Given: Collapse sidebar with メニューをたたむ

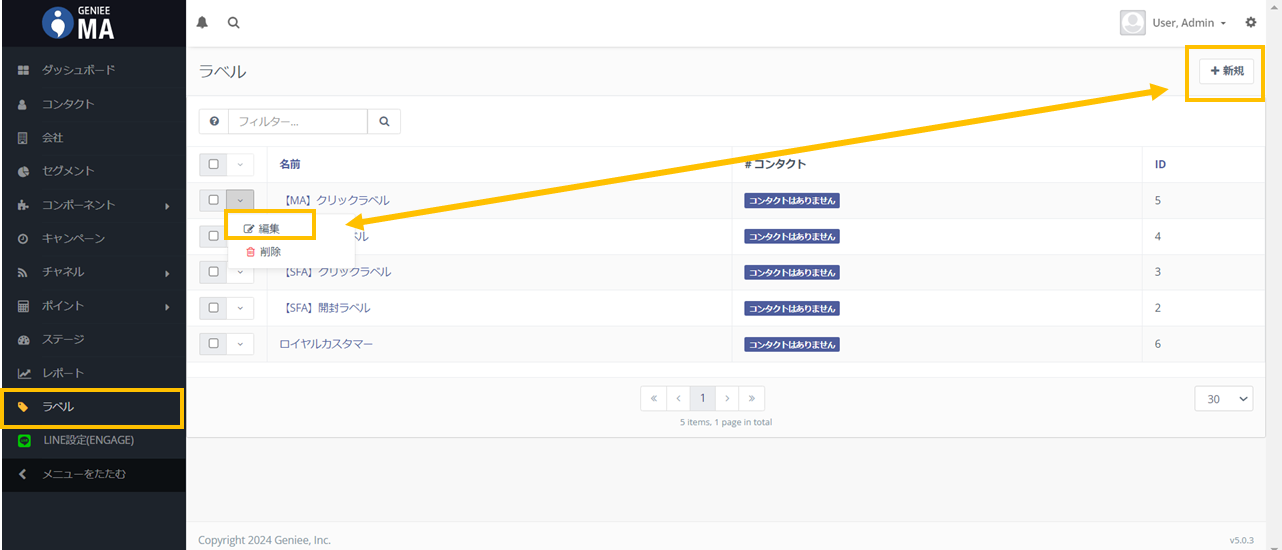Looking at the screenshot, I should click(x=84, y=474).
